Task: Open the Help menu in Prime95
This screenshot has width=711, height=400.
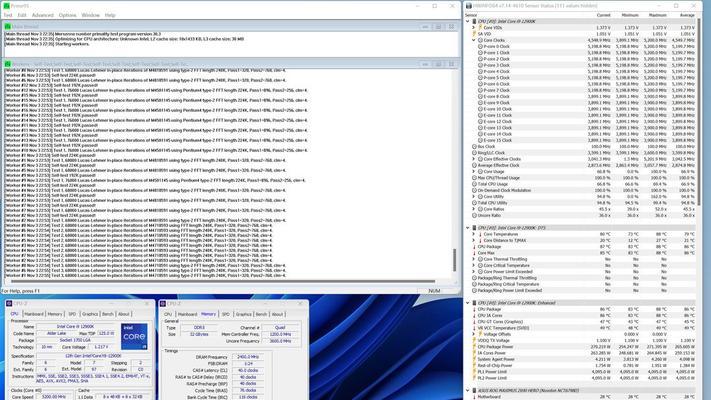Action: click(x=110, y=15)
